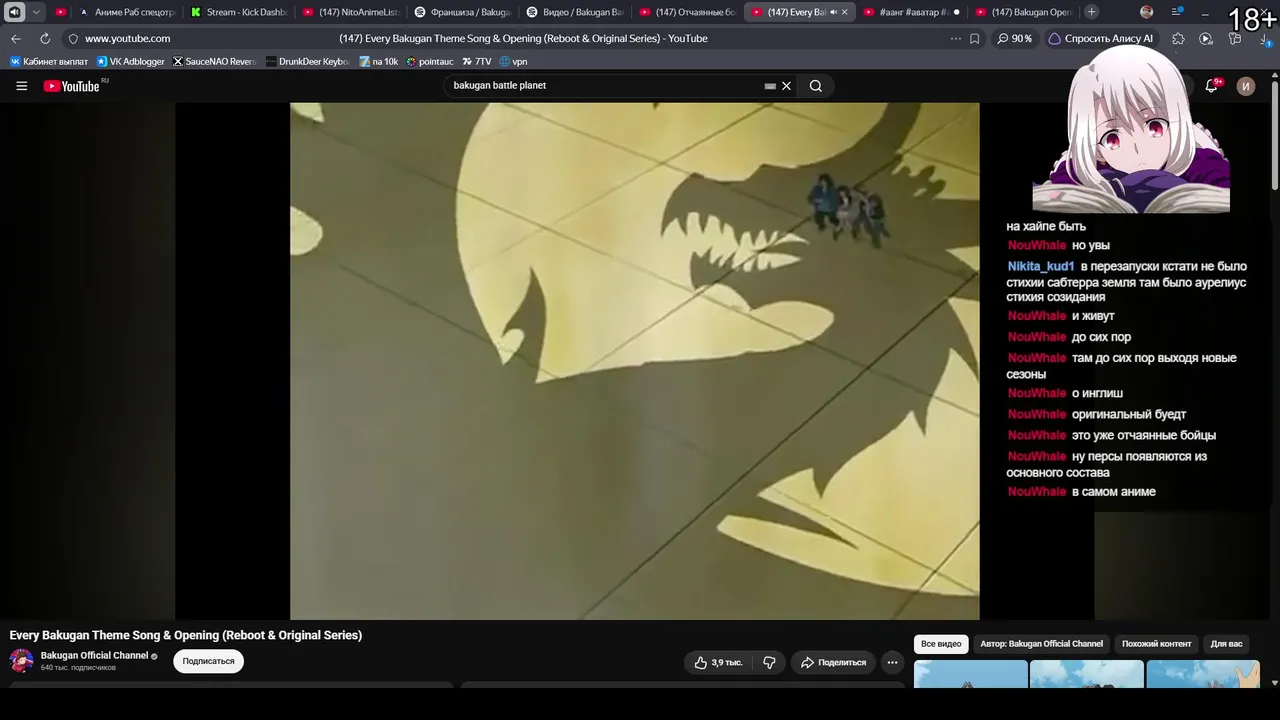Reload the current page
This screenshot has height=720, width=1280.
pos(45,38)
